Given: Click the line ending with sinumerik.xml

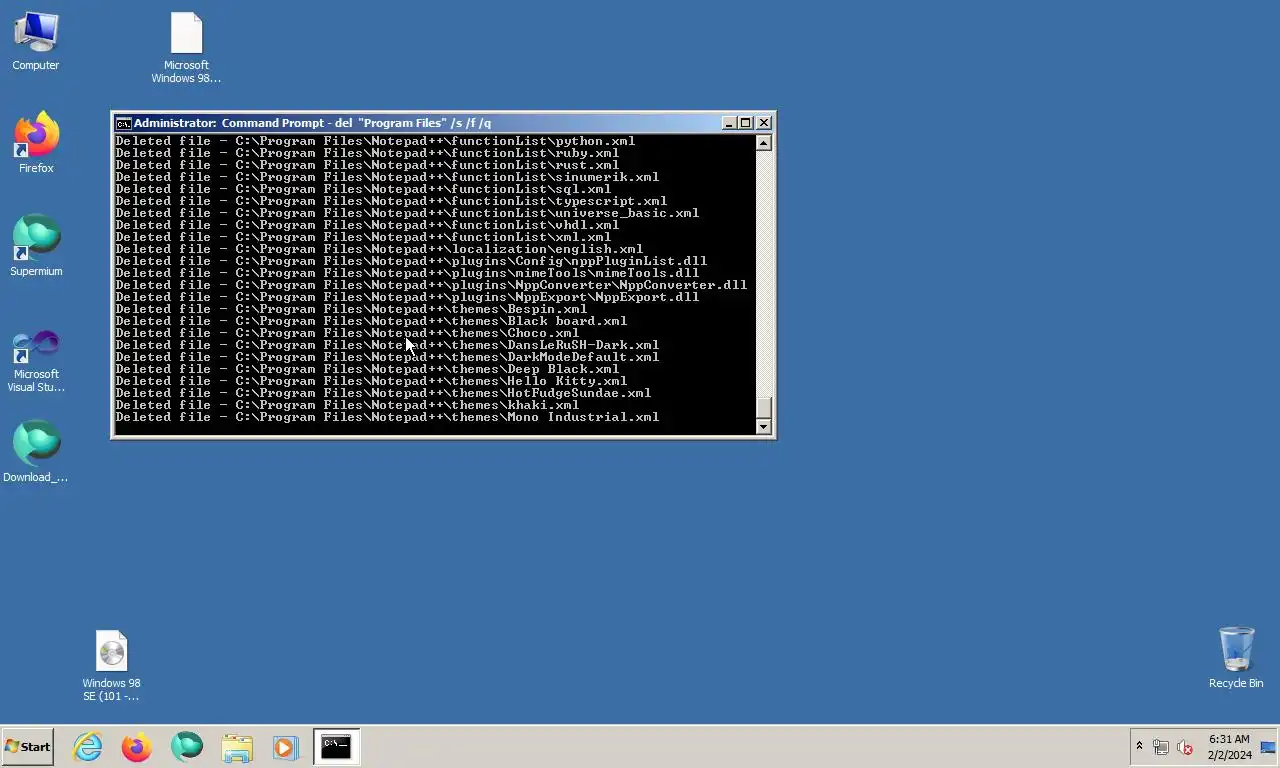Looking at the screenshot, I should pos(387,177).
